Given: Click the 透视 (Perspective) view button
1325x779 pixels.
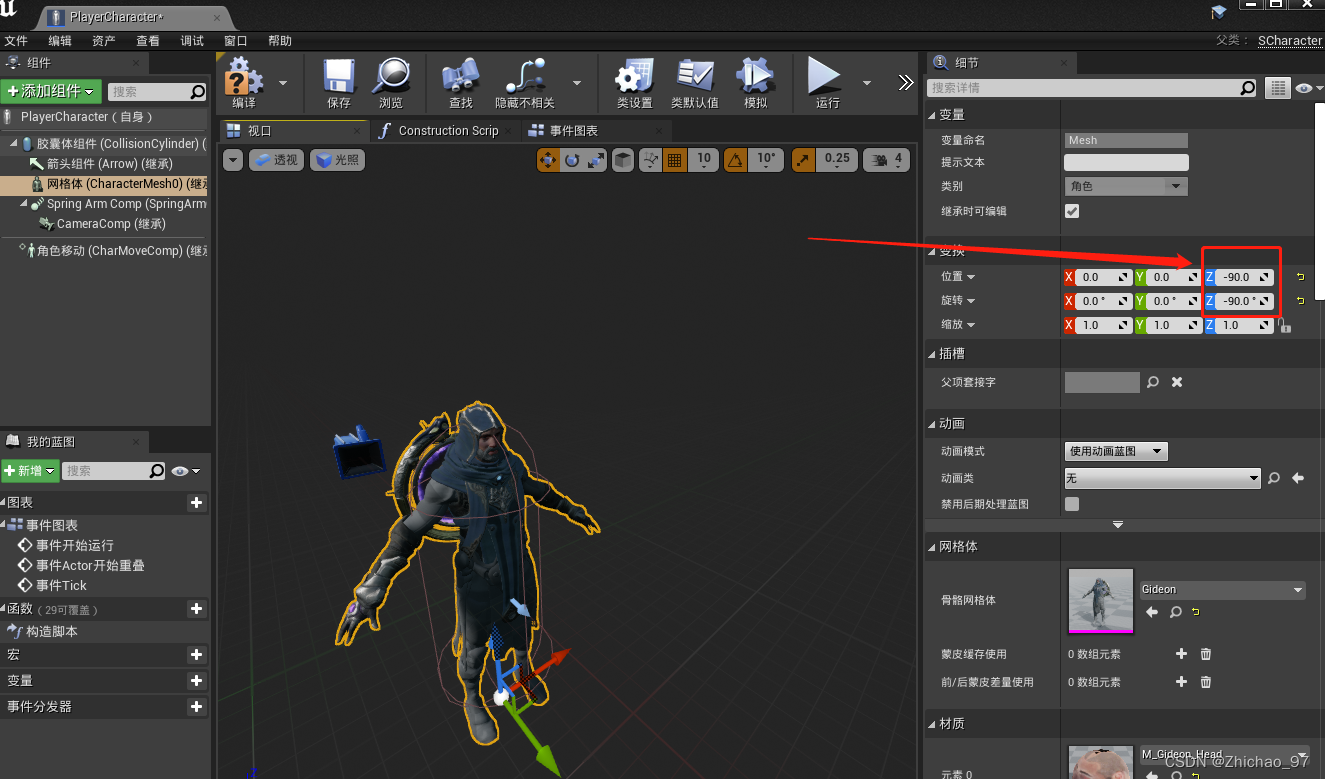Looking at the screenshot, I should (x=276, y=160).
